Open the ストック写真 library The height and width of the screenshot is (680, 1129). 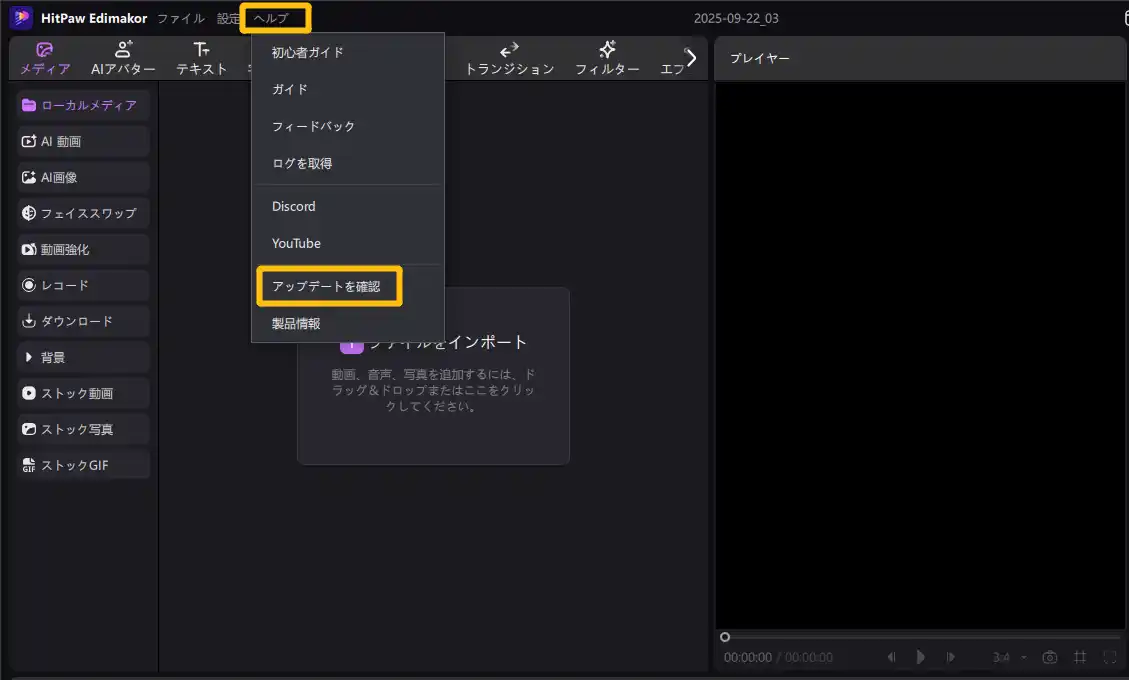click(x=83, y=429)
